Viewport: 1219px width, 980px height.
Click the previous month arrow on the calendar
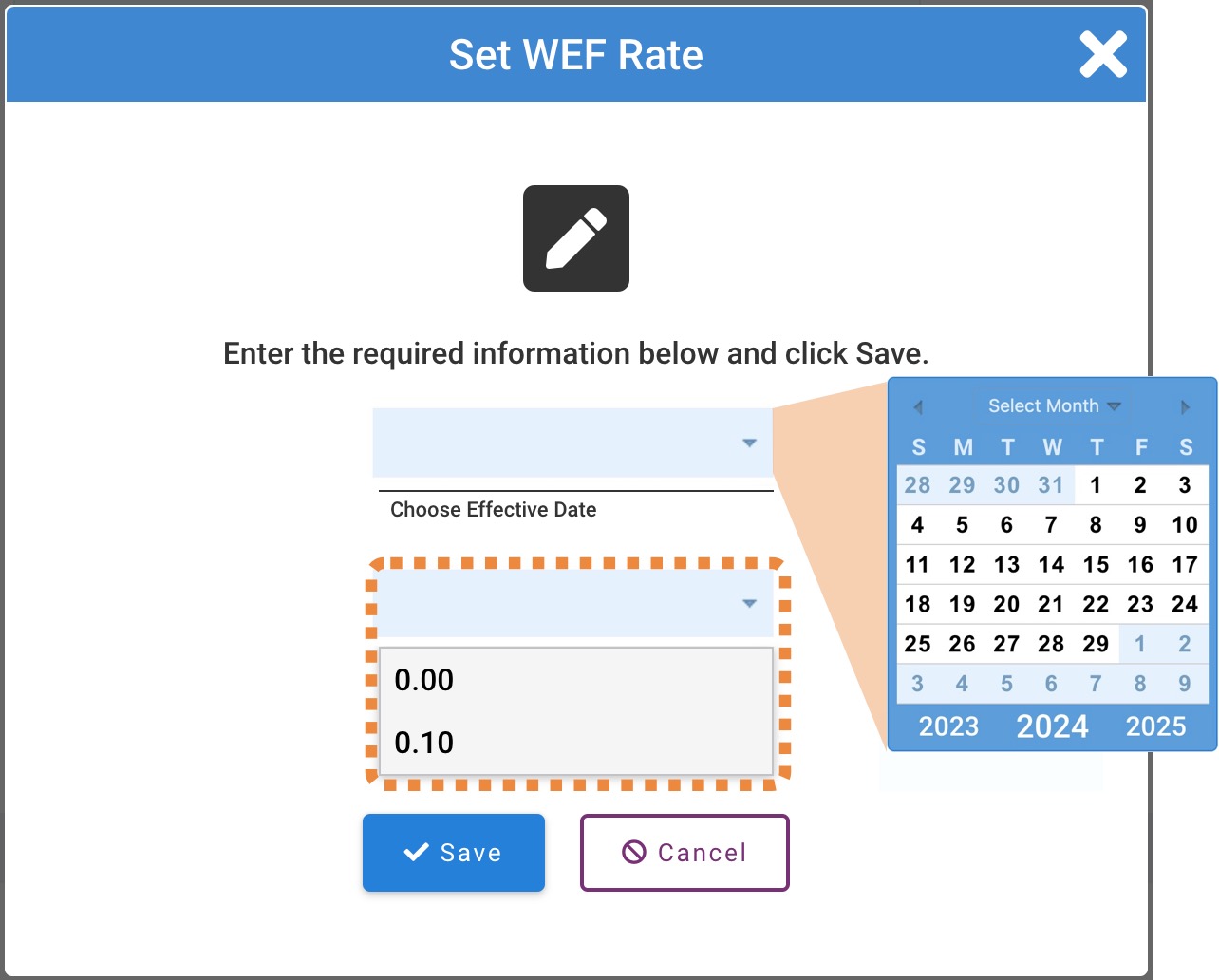(918, 406)
